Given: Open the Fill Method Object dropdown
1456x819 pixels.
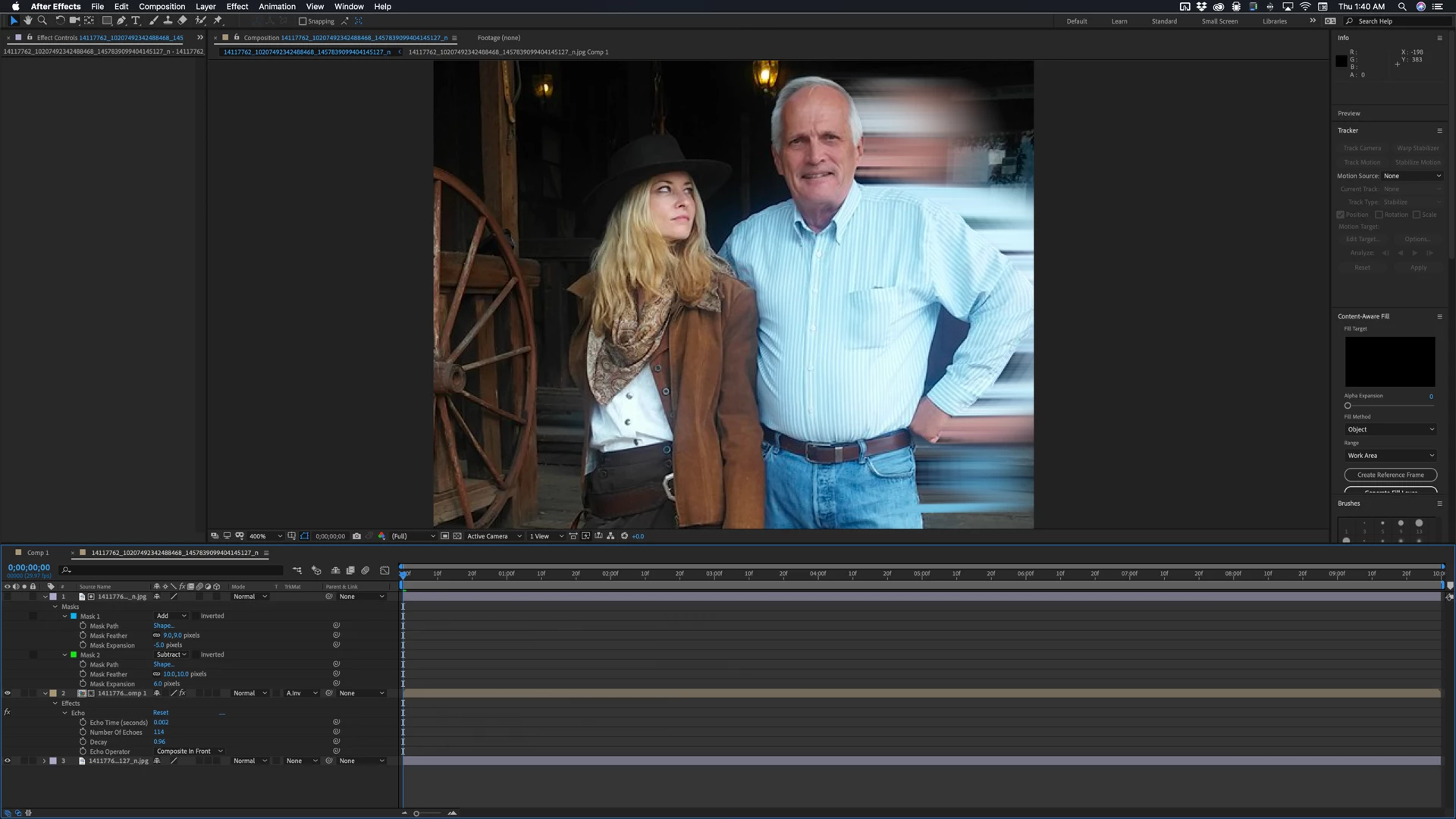Looking at the screenshot, I should [x=1390, y=429].
